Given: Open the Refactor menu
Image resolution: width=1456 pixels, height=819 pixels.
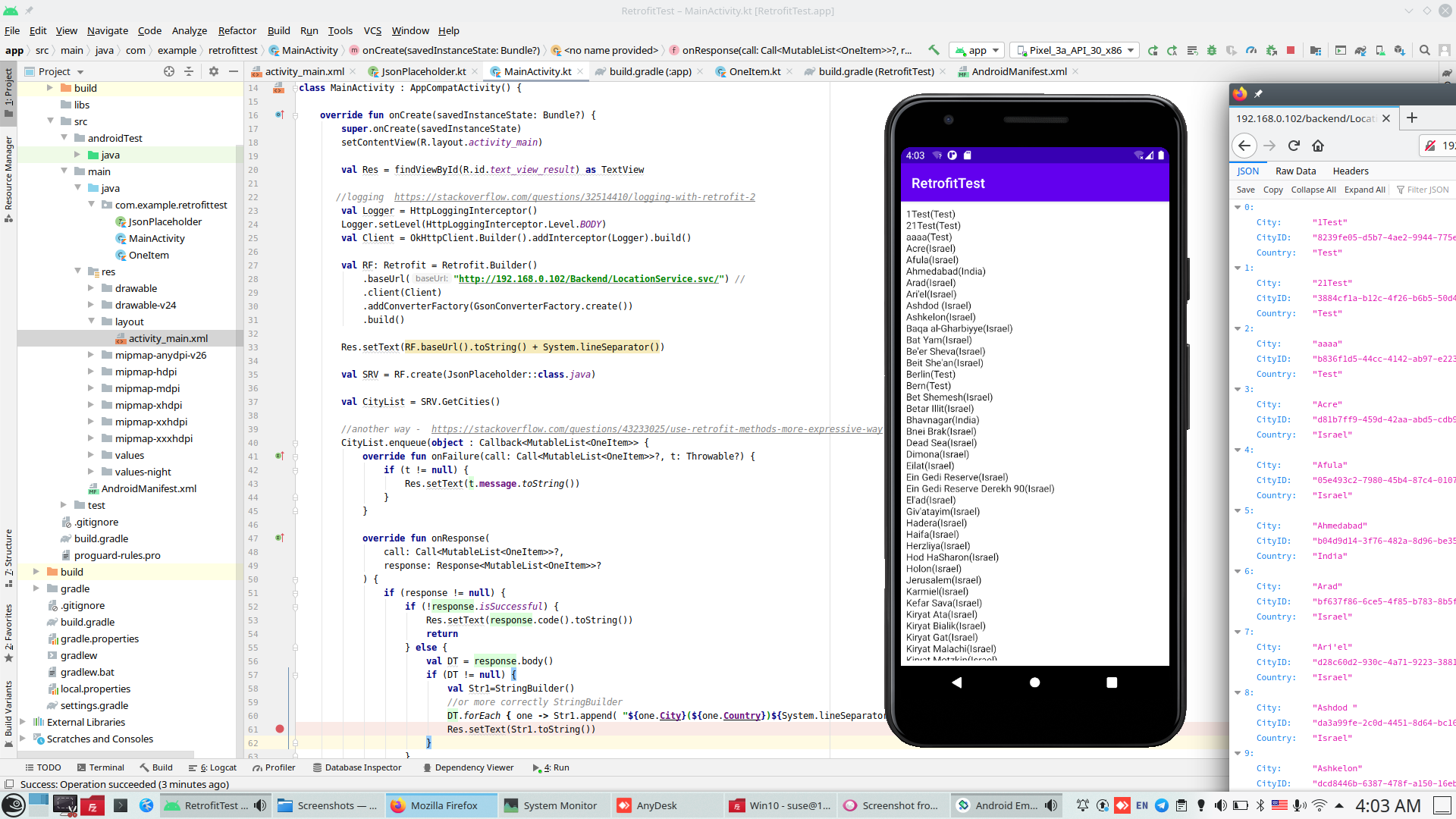Looking at the screenshot, I should pos(237,30).
